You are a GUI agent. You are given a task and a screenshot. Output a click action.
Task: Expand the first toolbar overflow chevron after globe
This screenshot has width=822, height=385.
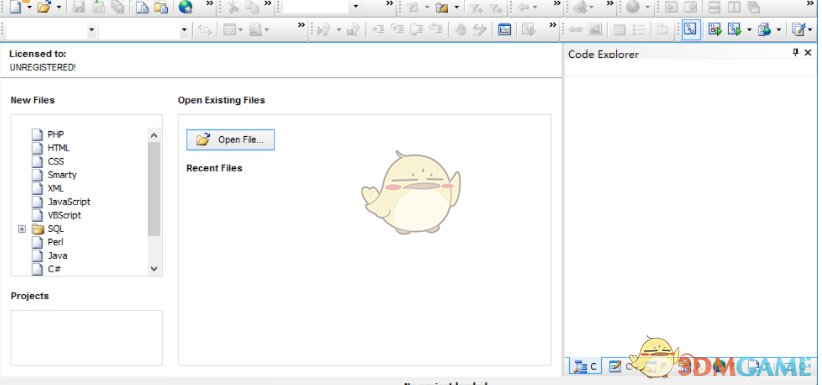(209, 4)
